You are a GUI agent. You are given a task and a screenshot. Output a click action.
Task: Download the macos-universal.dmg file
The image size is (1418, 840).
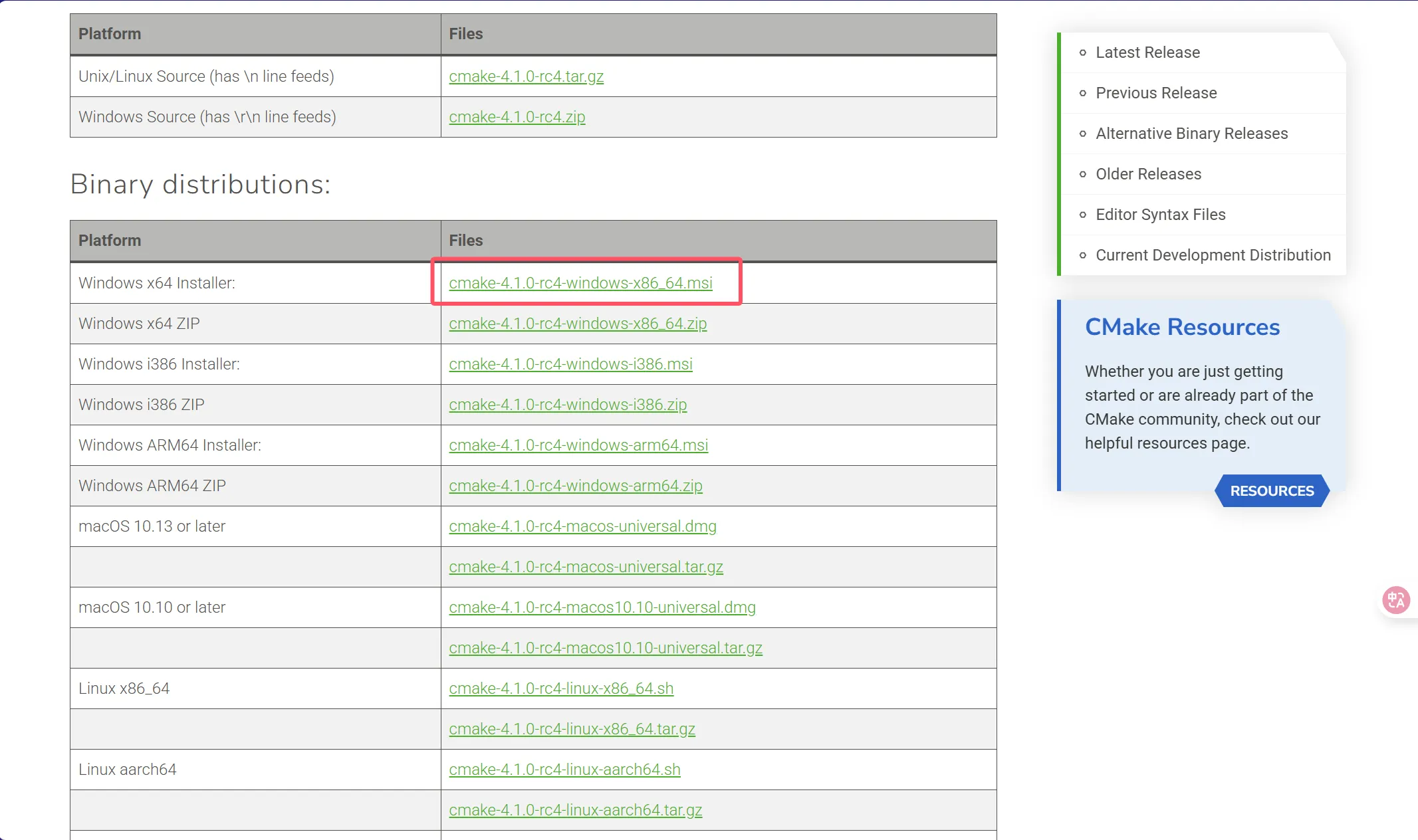[x=582, y=526]
